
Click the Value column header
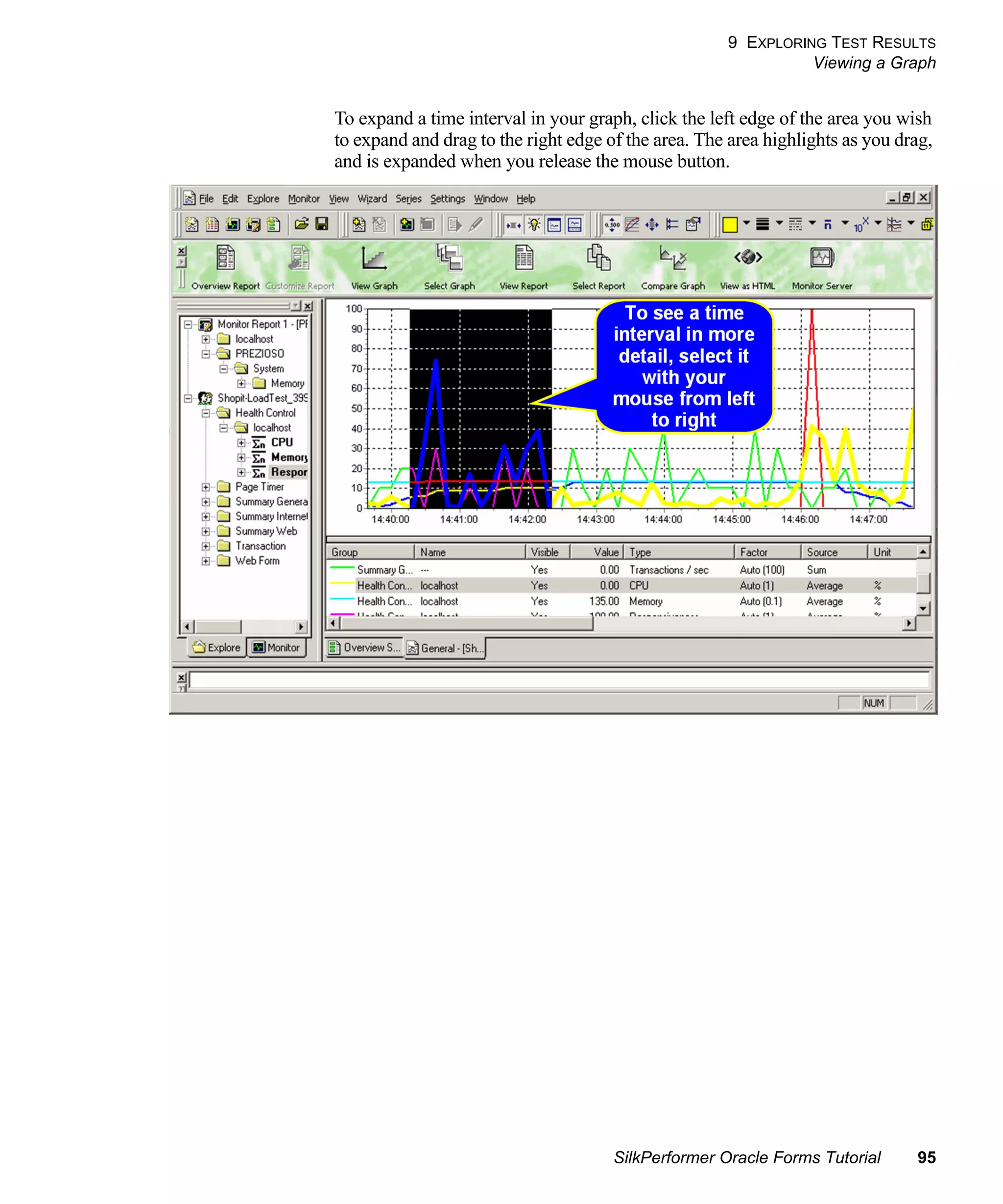pos(596,552)
